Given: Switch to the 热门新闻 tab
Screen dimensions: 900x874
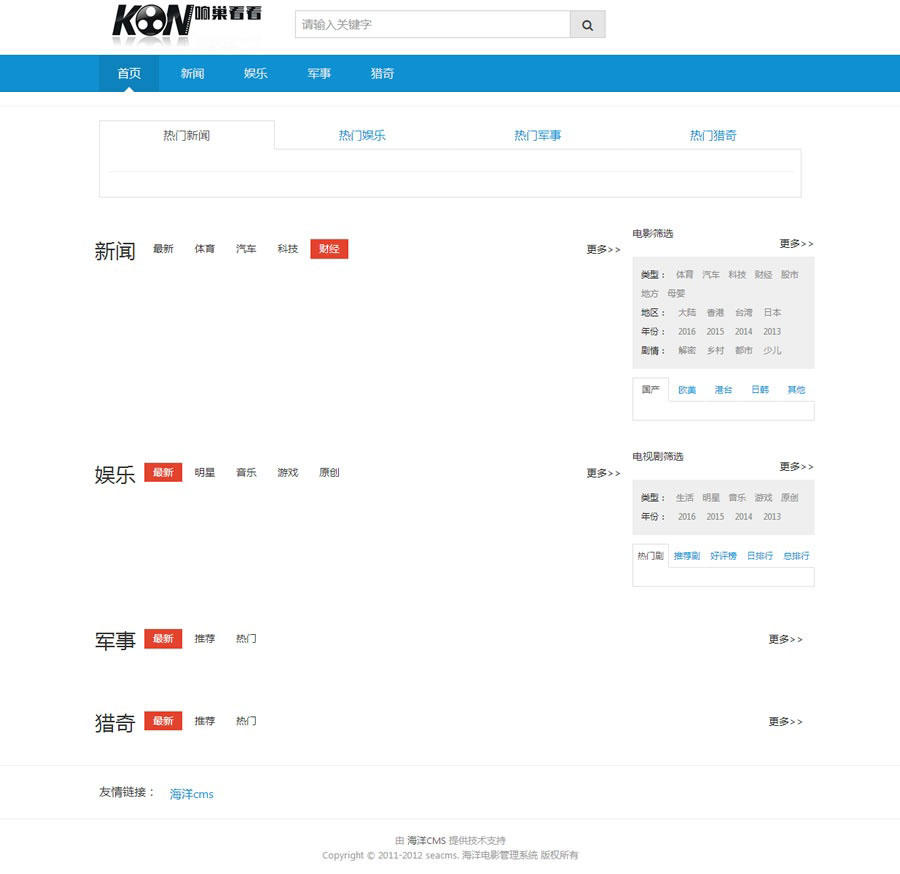Looking at the screenshot, I should click(187, 135).
